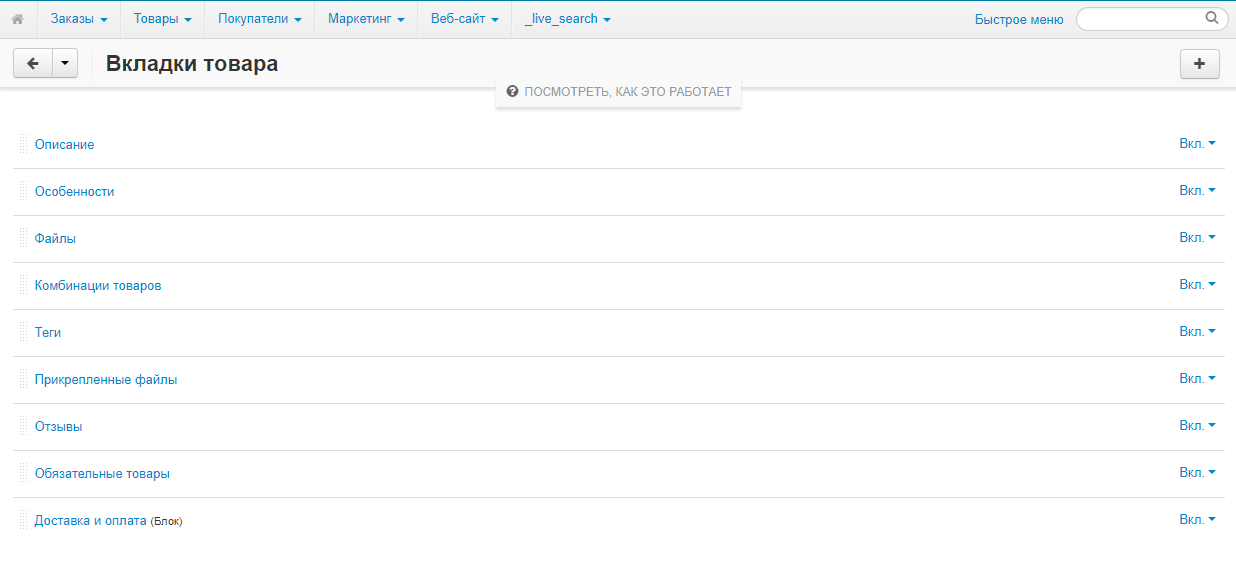1236x584 pixels.
Task: Open the Маркетинг menu
Action: click(x=366, y=19)
